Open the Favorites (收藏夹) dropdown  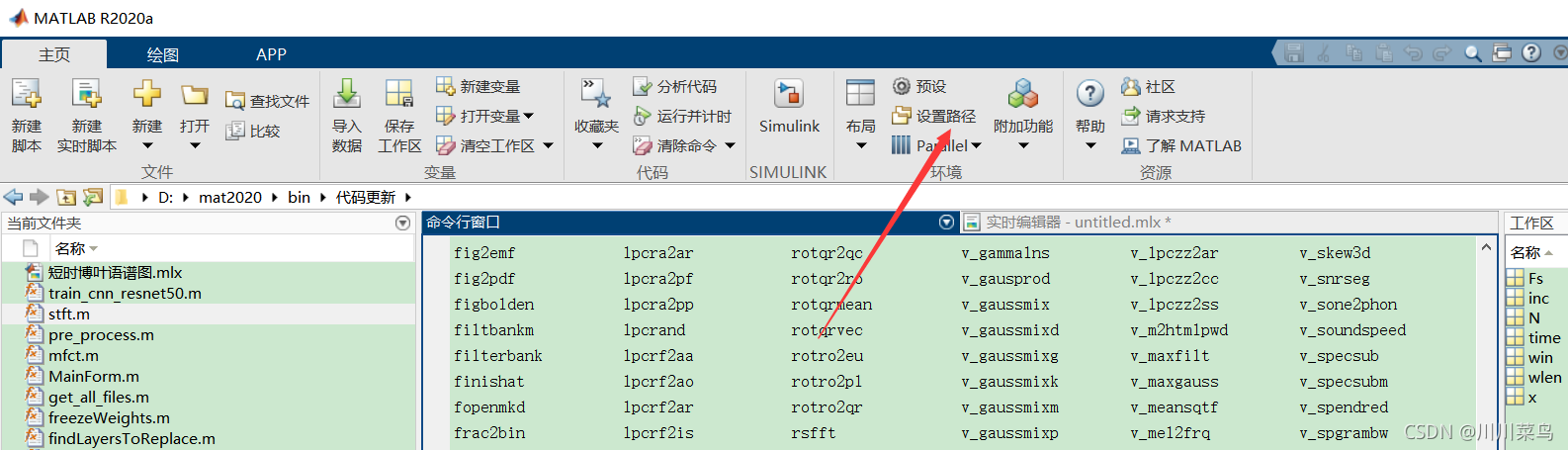[596, 146]
